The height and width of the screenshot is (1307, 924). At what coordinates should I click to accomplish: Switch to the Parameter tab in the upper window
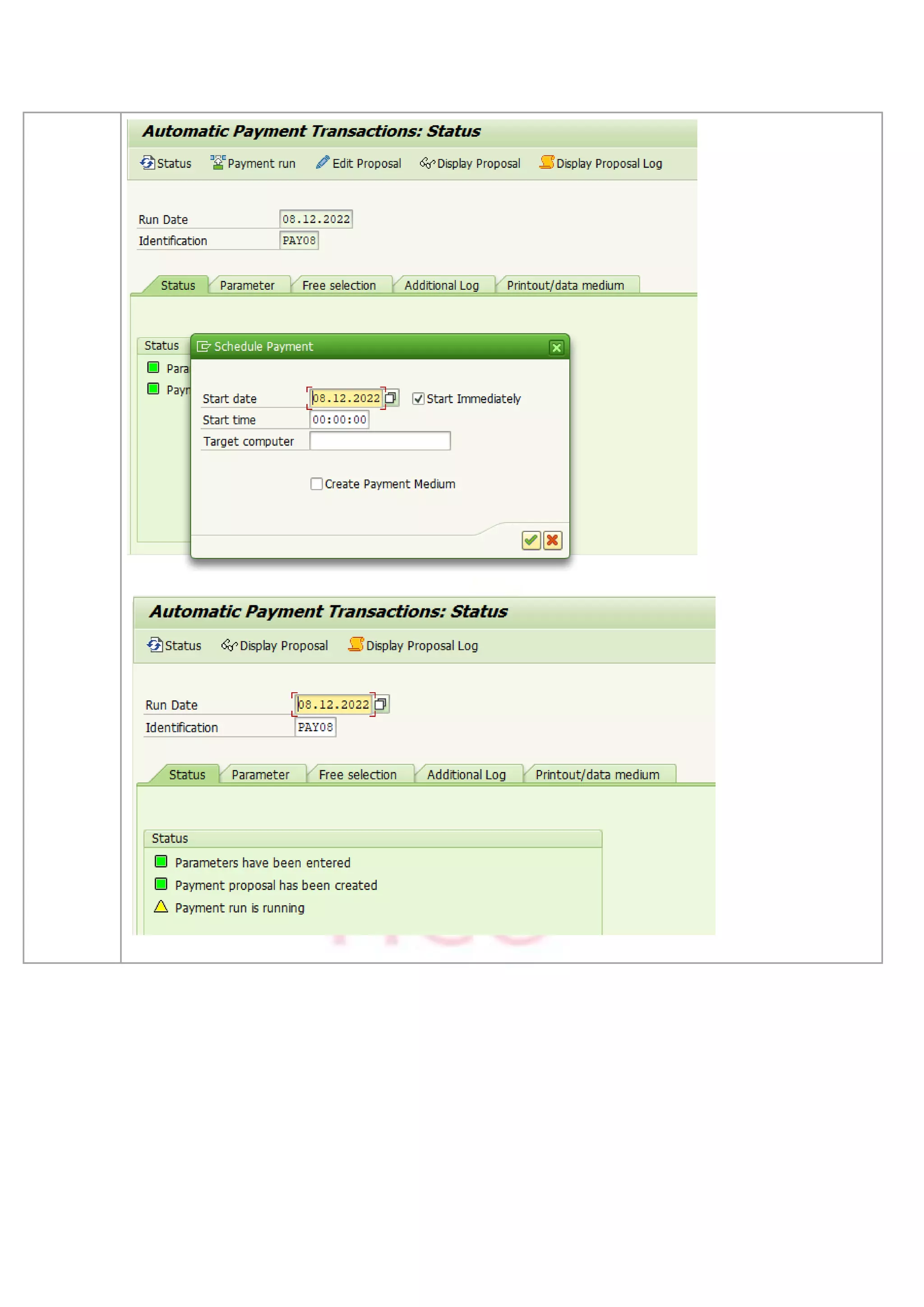[x=247, y=285]
